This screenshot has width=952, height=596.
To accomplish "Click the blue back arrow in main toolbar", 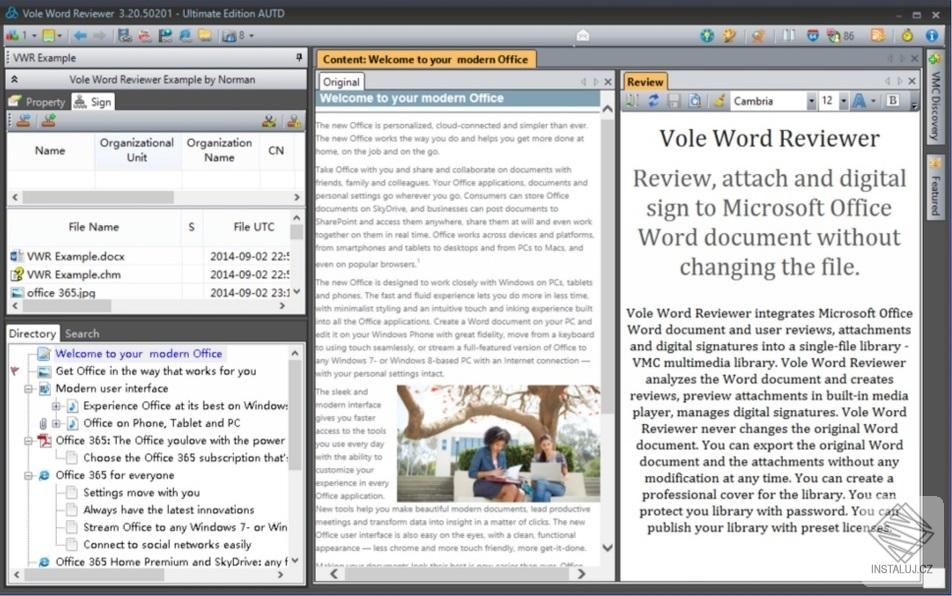I will pos(80,36).
